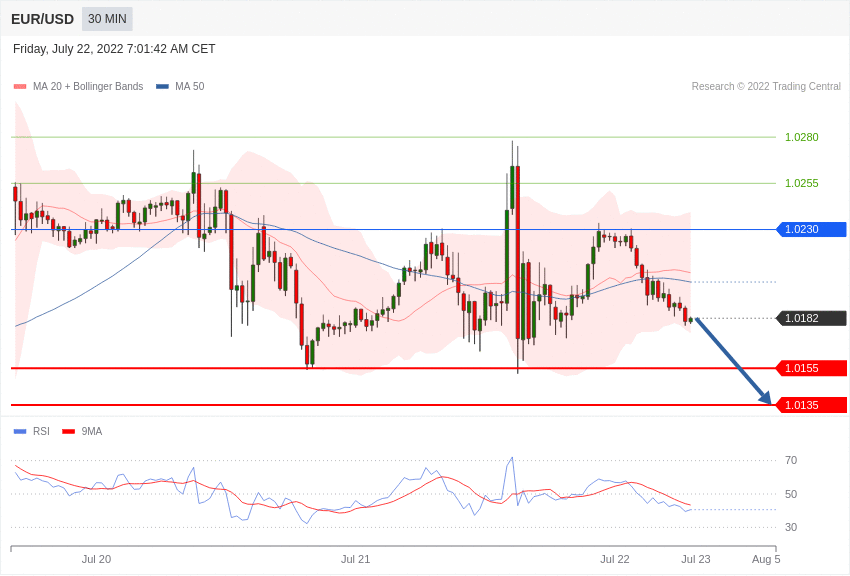Image resolution: width=850 pixels, height=576 pixels.
Task: Click the black 1.0182 current price tag
Action: [x=812, y=318]
